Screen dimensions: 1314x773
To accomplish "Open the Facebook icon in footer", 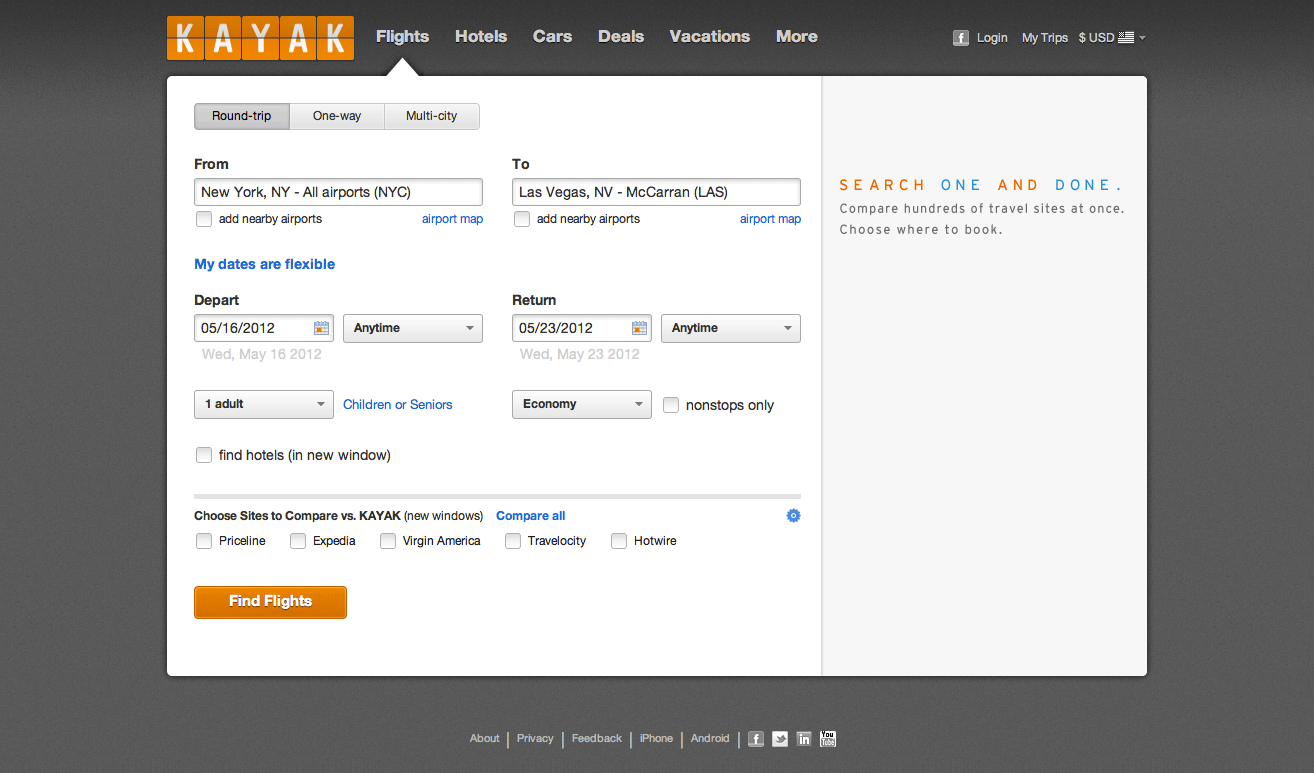I will [756, 739].
